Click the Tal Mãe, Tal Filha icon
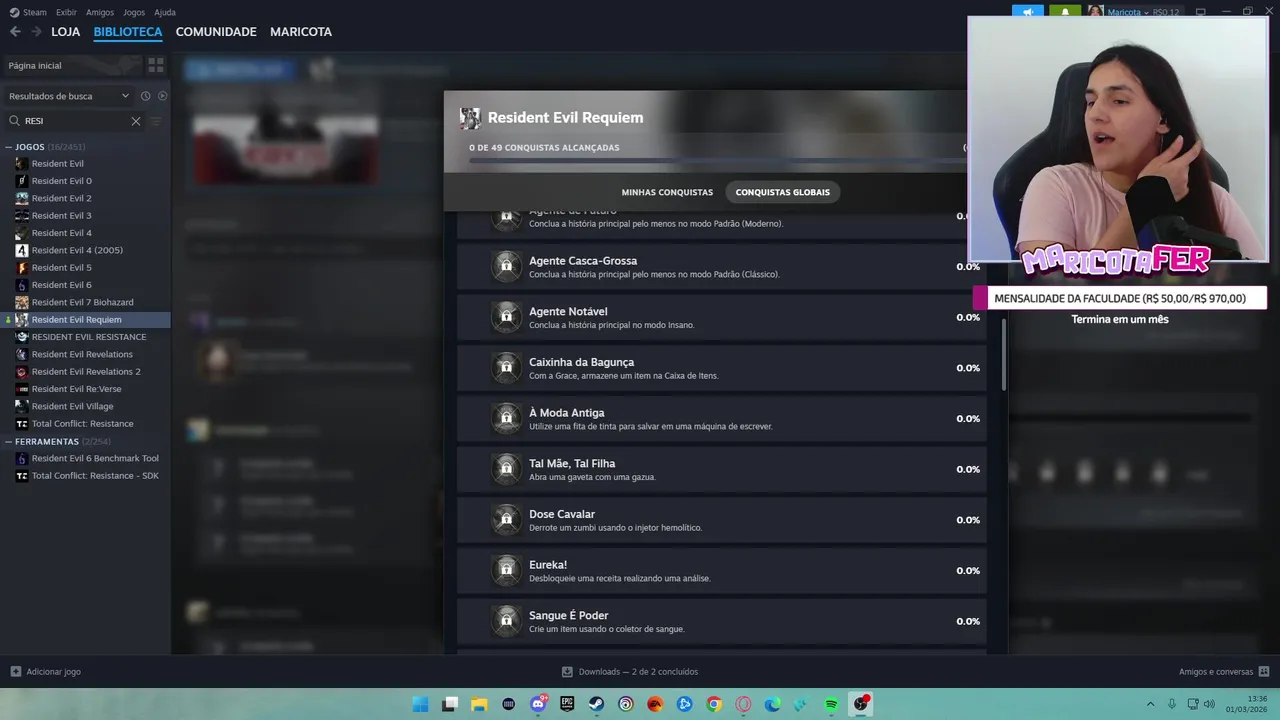The height and width of the screenshot is (720, 1280). click(x=506, y=469)
